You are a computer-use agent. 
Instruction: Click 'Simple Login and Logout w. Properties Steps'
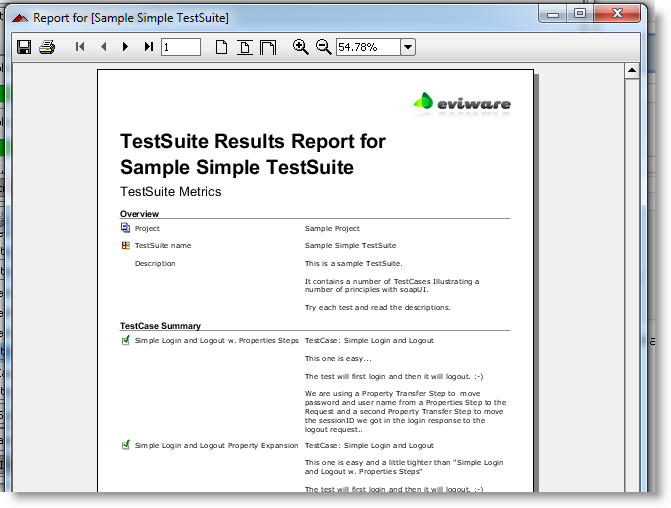pos(217,340)
